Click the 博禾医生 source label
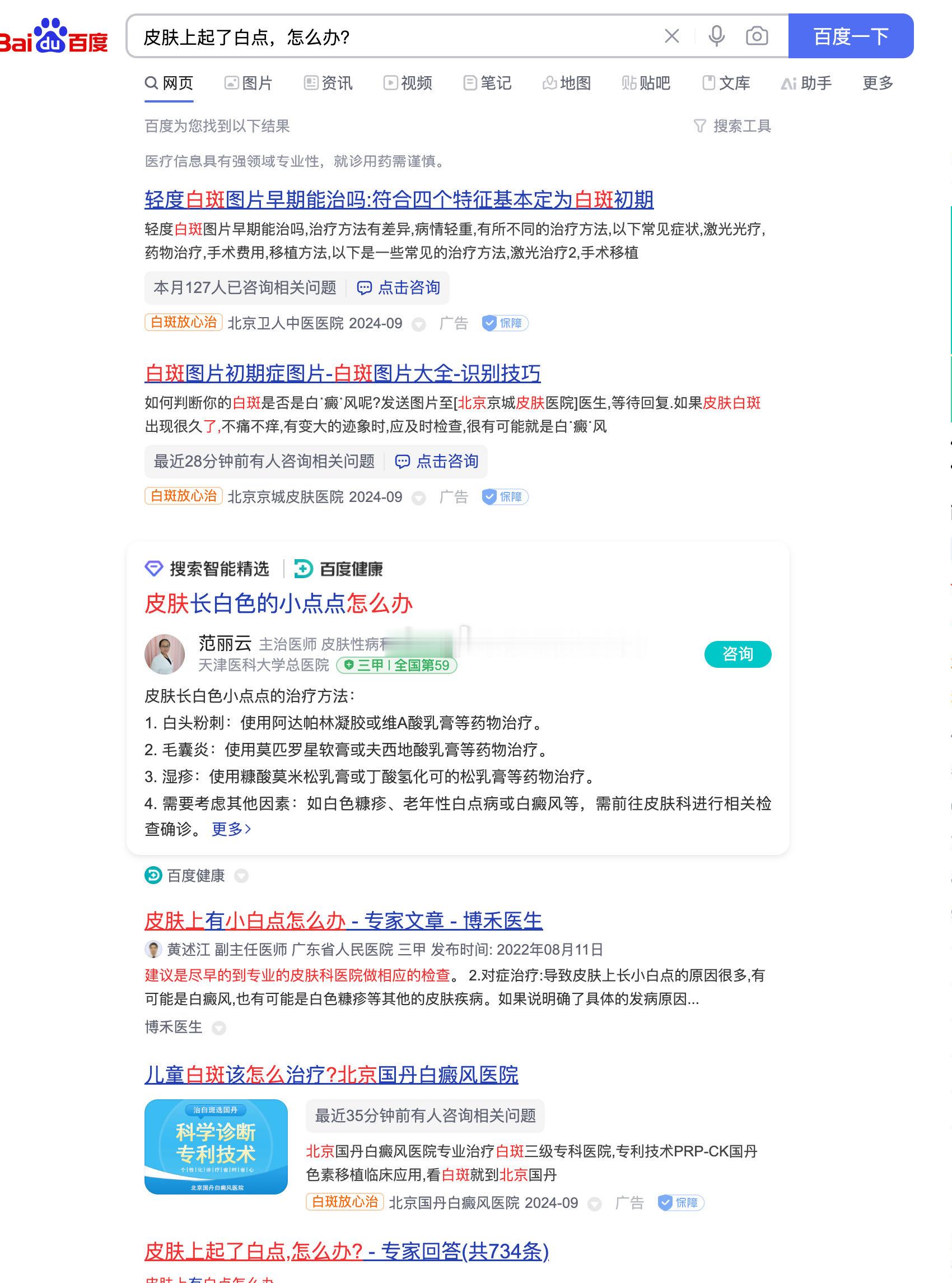The image size is (952, 1283). 174,1027
